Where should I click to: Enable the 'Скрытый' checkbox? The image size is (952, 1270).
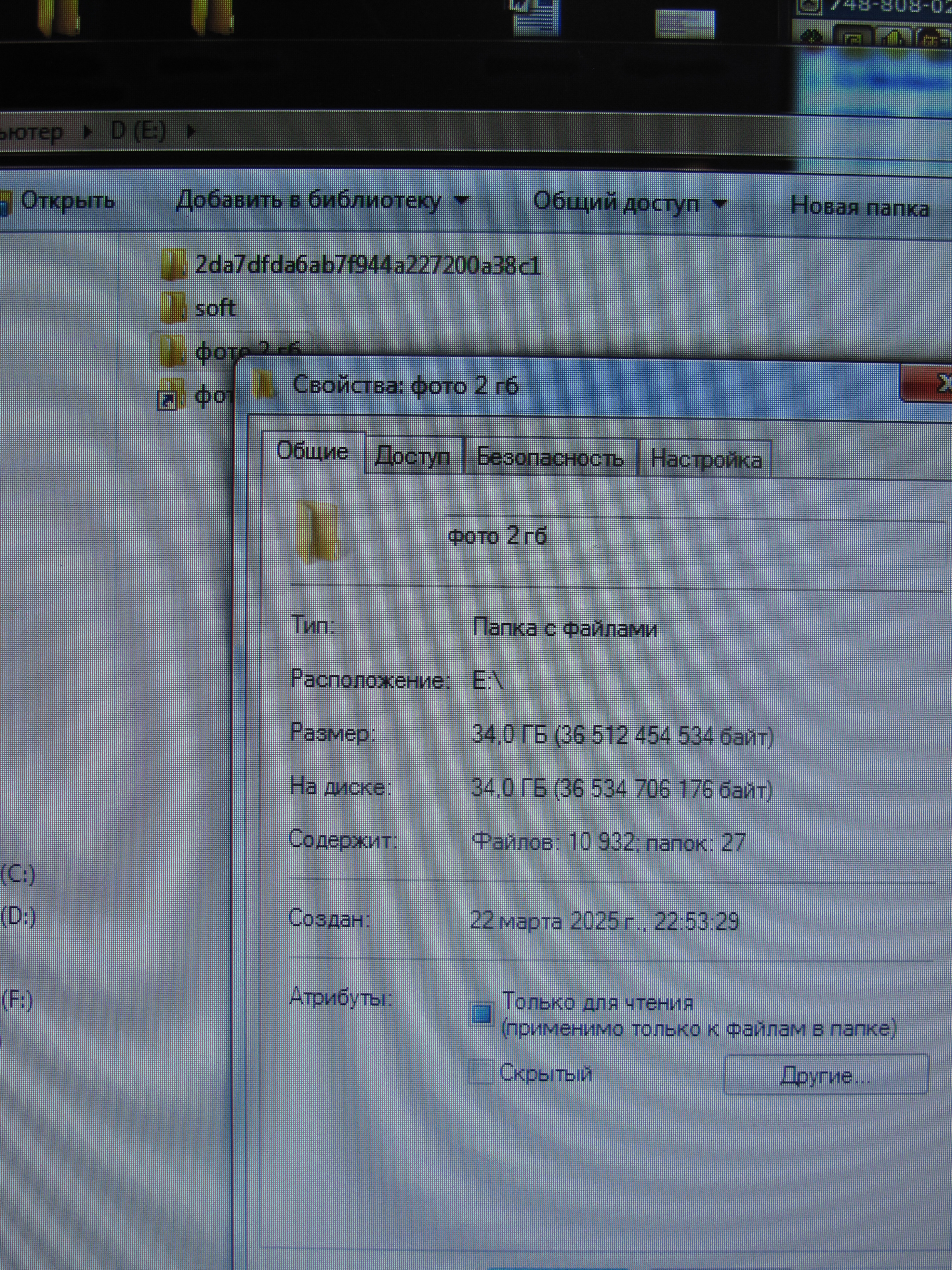tap(481, 1072)
